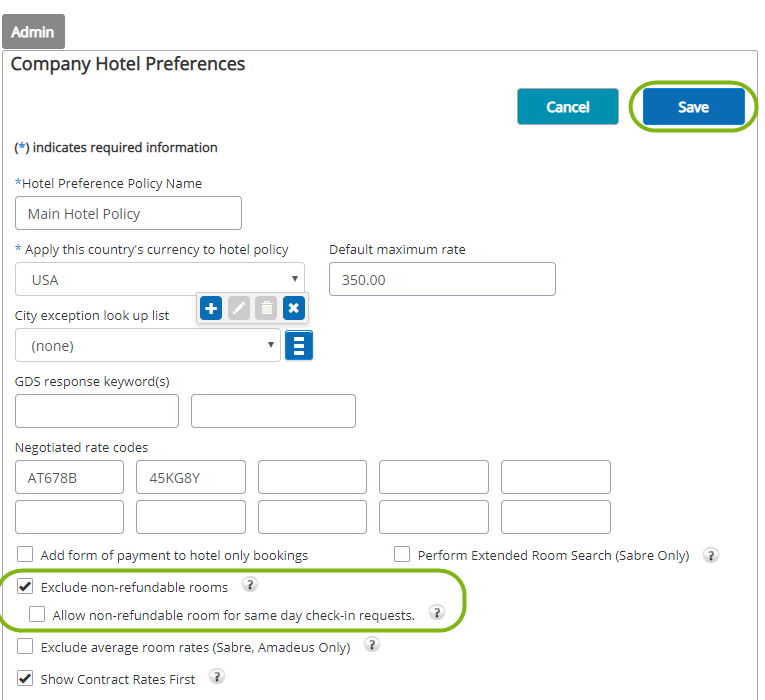Open help for Exclude average room rates

(x=372, y=645)
